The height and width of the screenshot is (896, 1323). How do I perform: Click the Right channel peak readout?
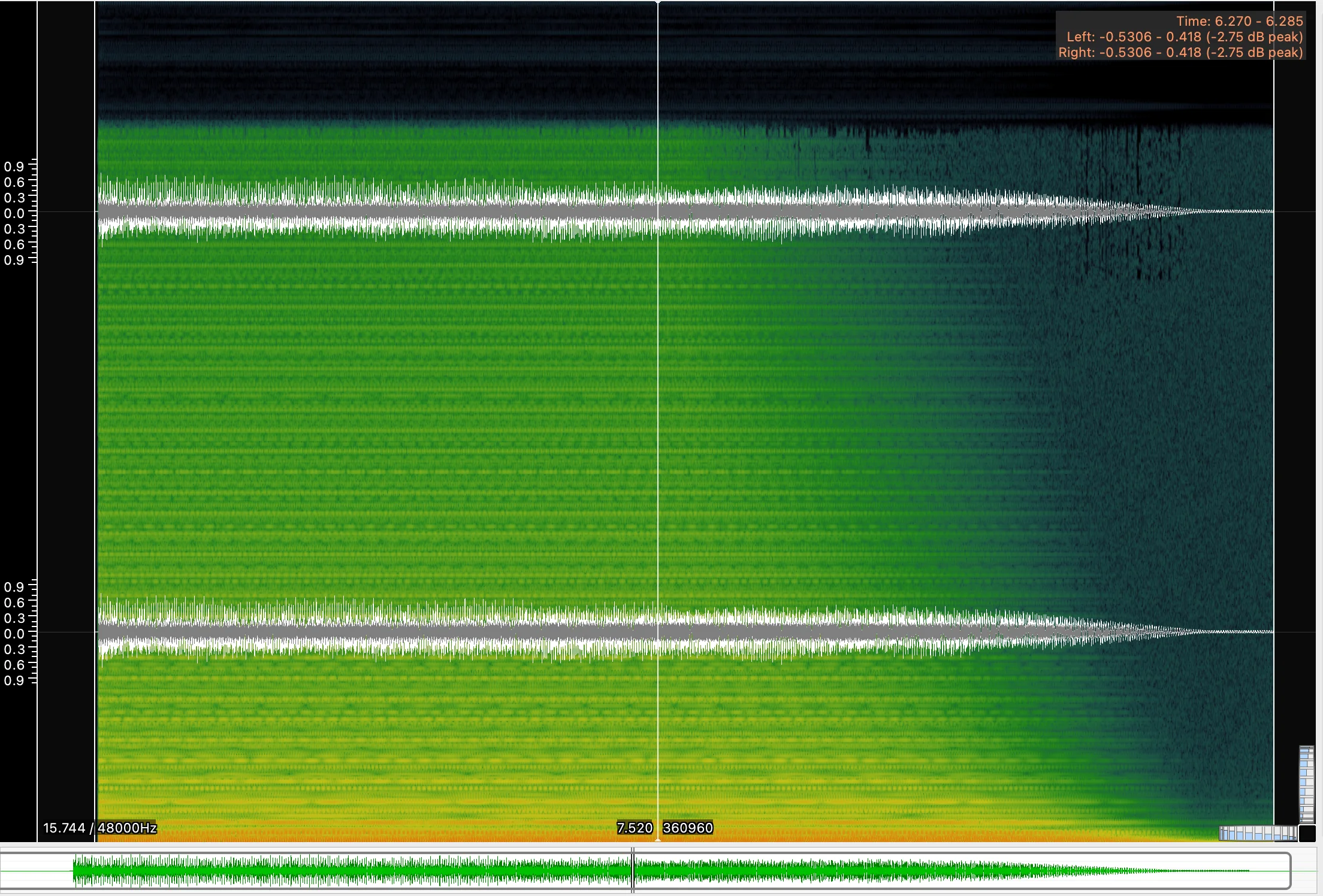(1180, 53)
